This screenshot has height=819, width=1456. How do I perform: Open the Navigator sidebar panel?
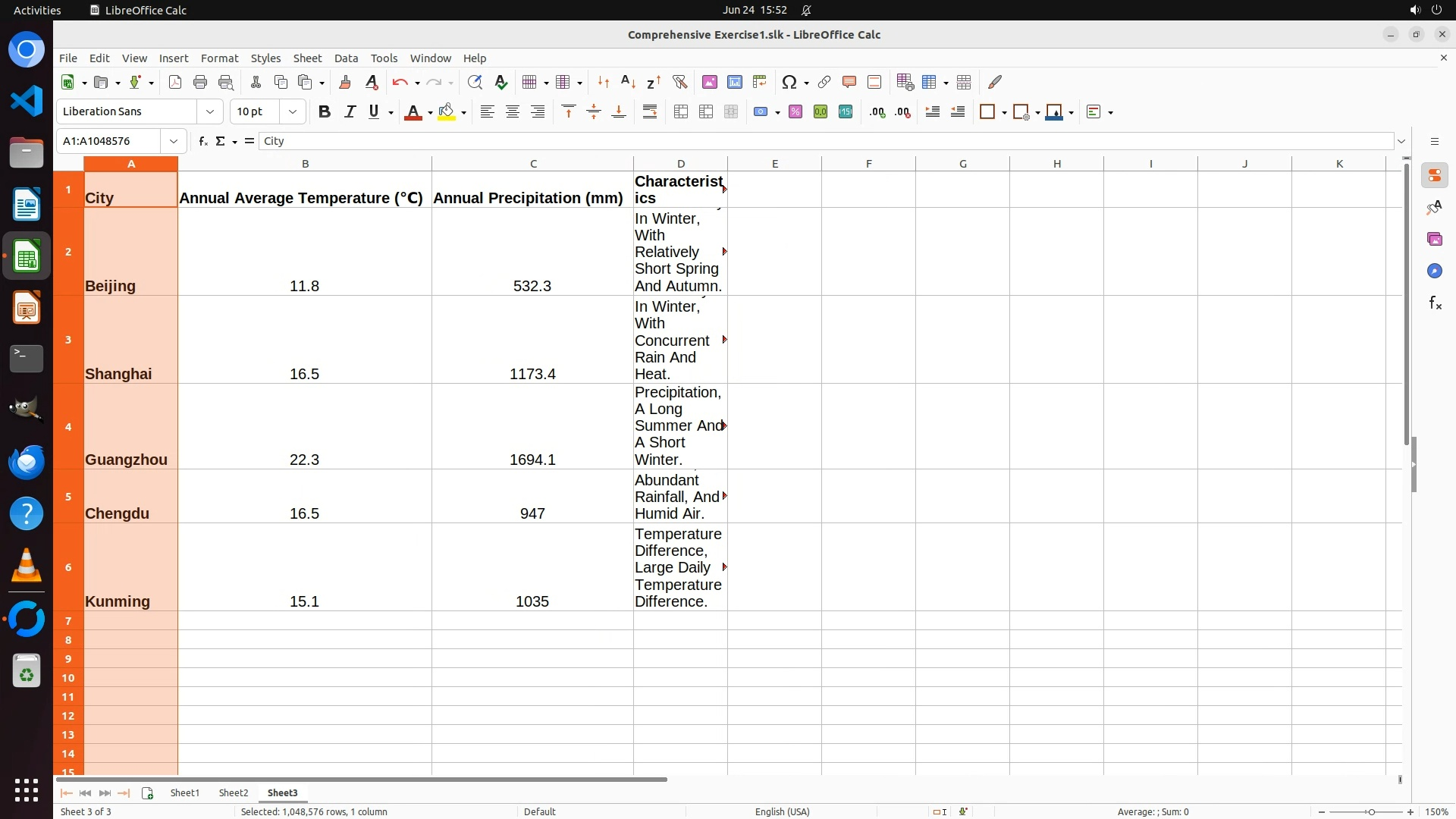[1434, 271]
